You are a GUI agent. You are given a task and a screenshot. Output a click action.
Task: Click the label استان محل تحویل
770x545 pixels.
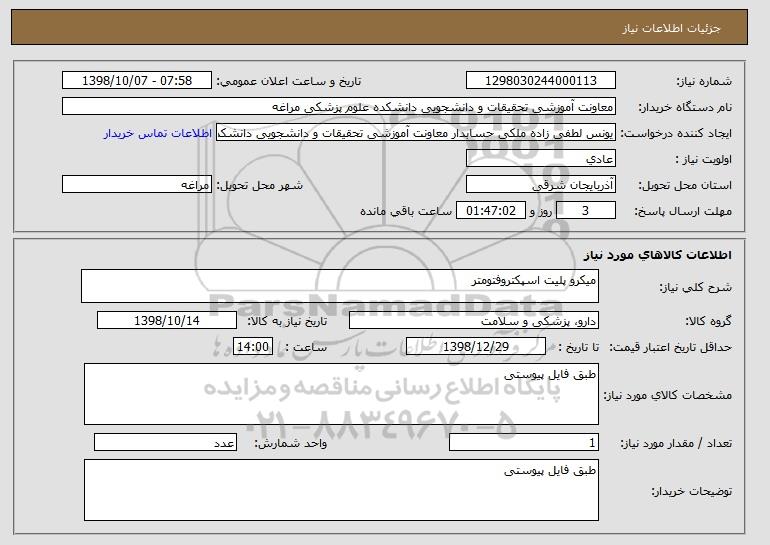point(685,185)
